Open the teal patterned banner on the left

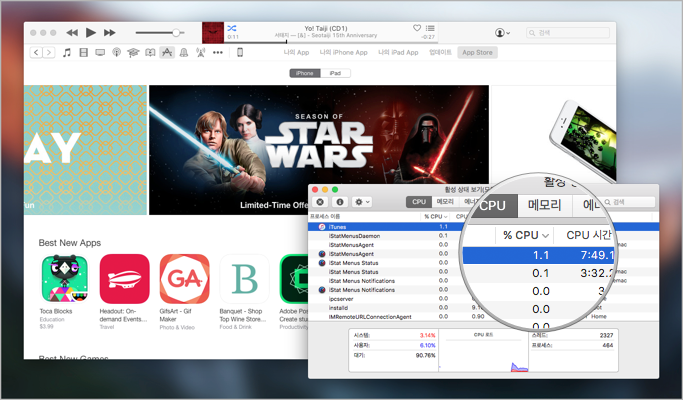85,150
